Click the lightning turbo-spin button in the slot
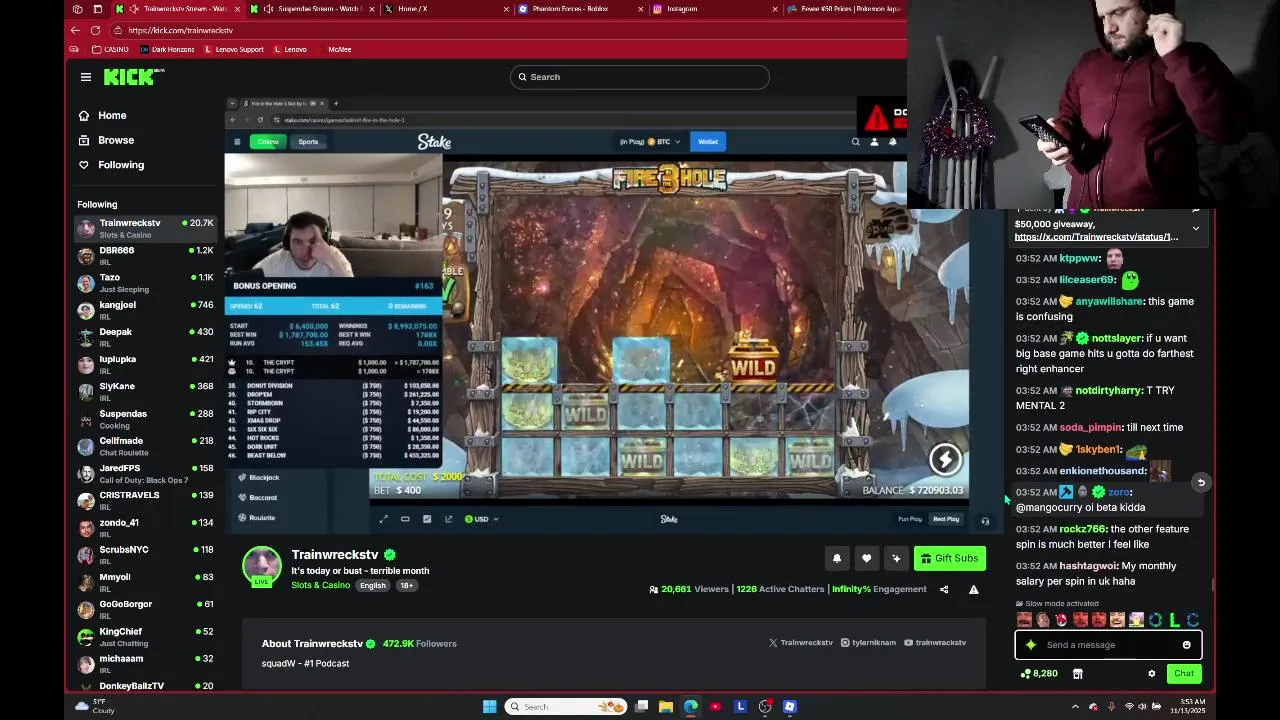The height and width of the screenshot is (720, 1280). tap(945, 459)
